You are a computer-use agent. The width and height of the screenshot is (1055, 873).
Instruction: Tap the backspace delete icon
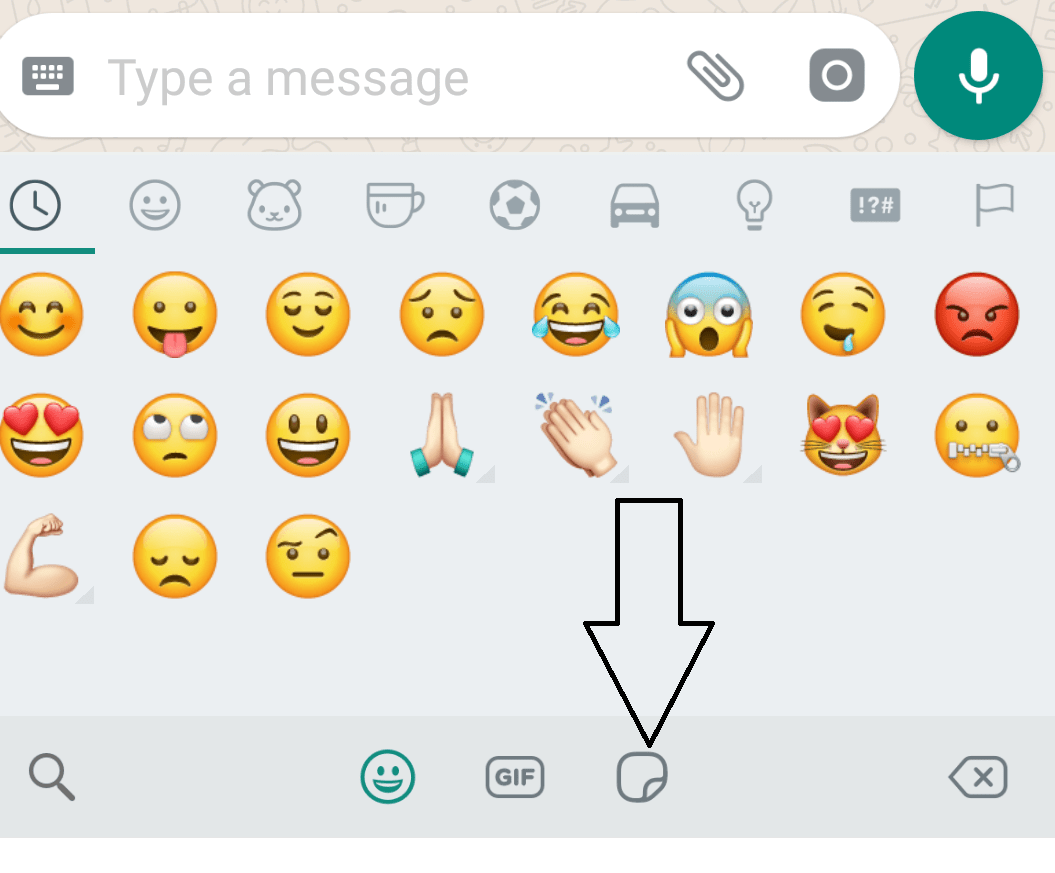[978, 777]
